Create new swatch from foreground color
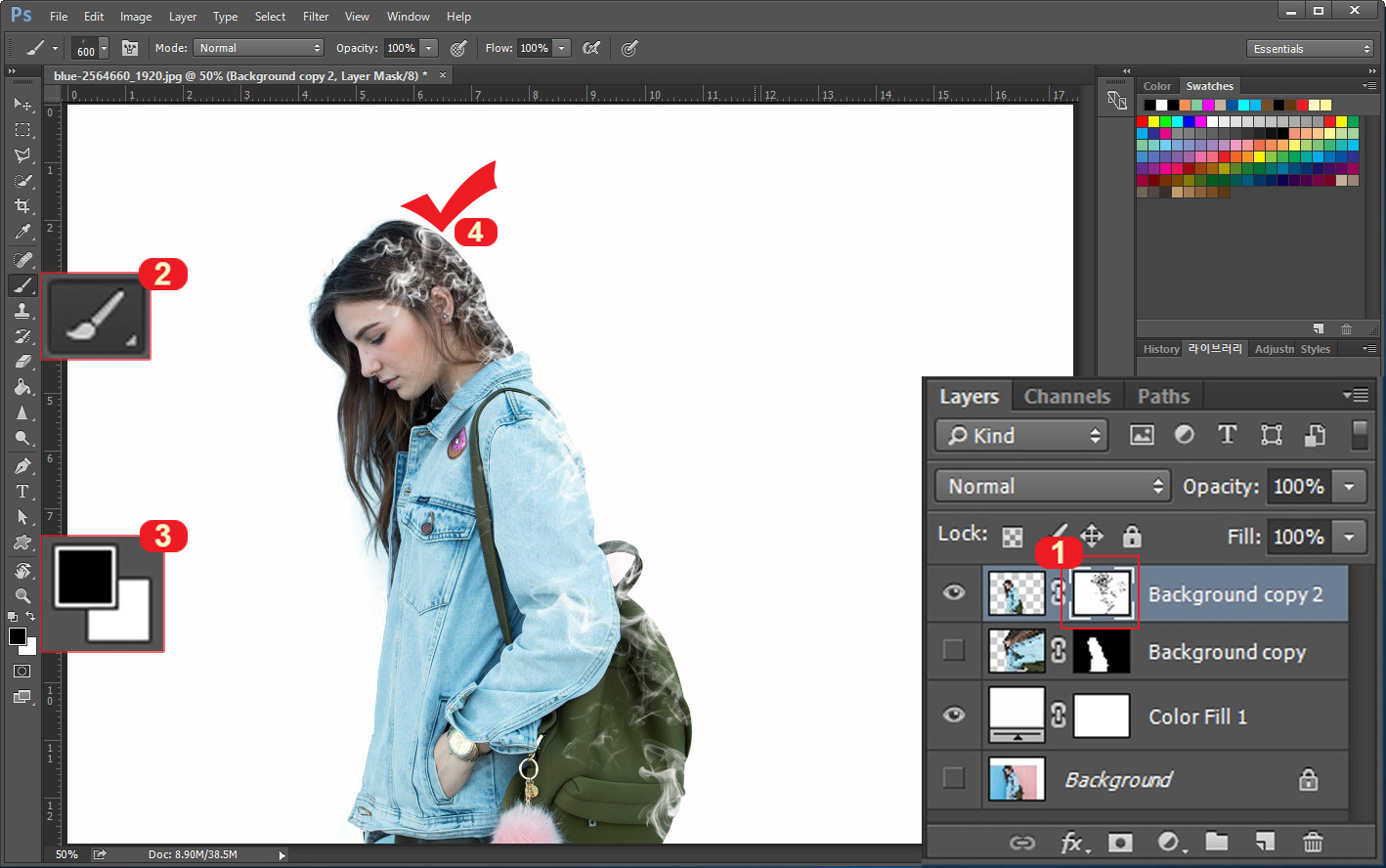 pos(1319,329)
